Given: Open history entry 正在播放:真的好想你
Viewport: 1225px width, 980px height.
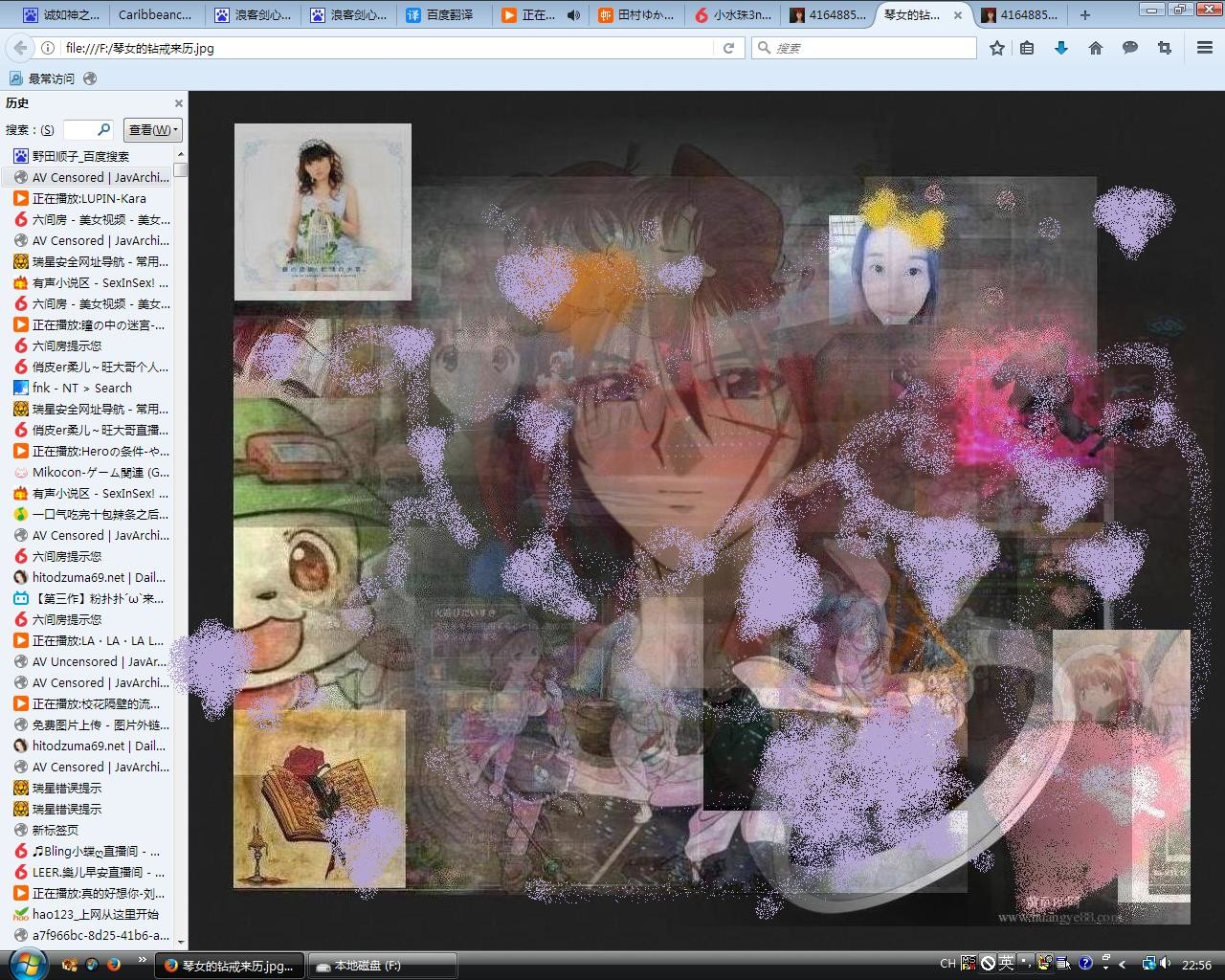Looking at the screenshot, I should (87, 893).
